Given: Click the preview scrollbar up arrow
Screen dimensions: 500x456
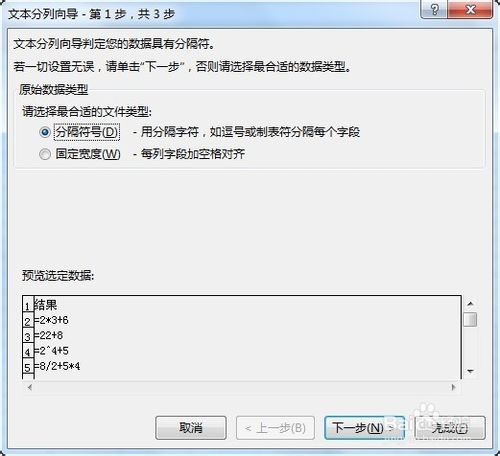Looking at the screenshot, I should click(x=471, y=304).
